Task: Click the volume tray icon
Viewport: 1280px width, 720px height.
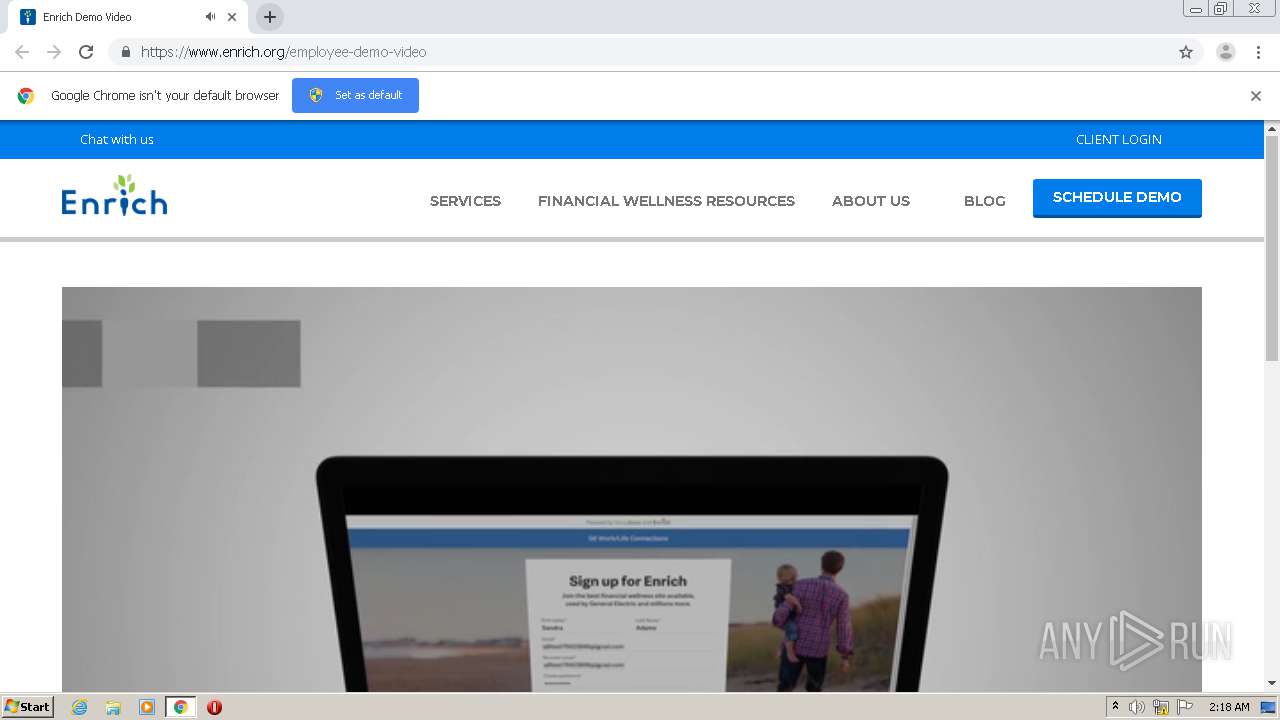Action: pyautogui.click(x=1137, y=707)
